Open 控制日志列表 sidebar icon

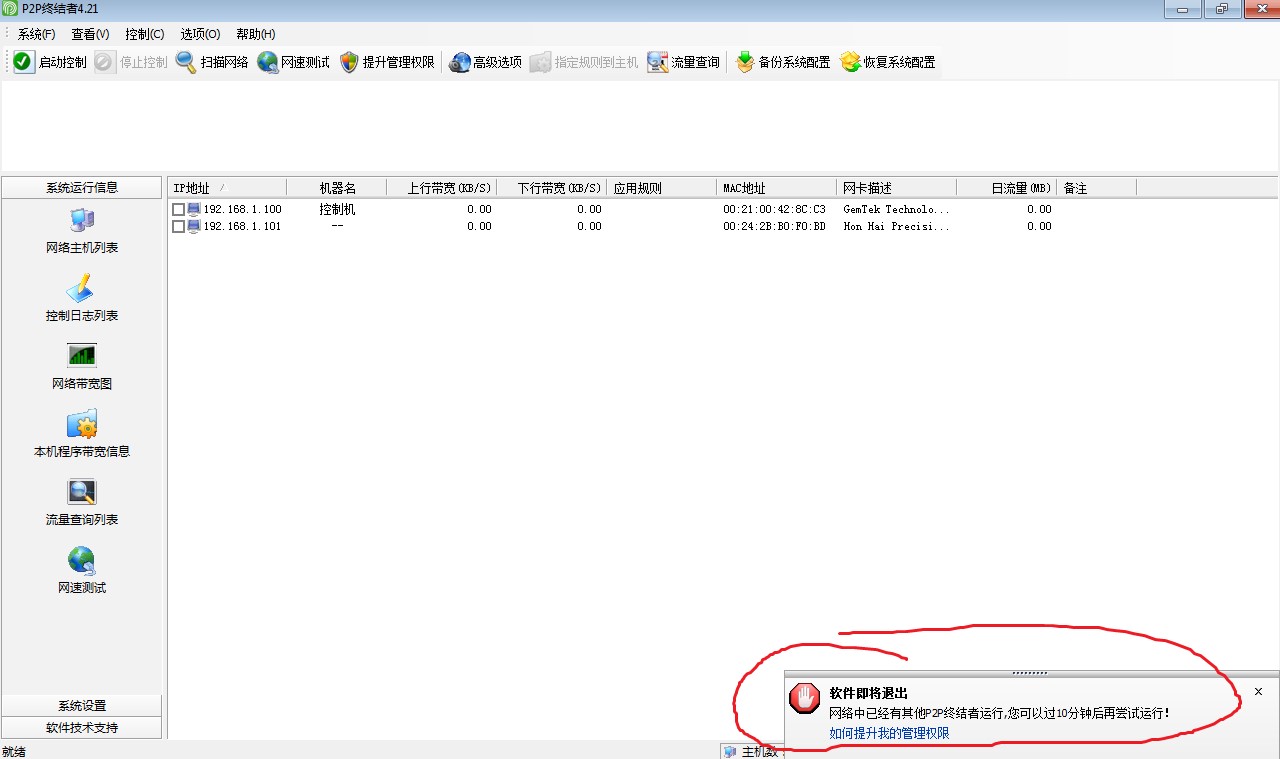[82, 288]
